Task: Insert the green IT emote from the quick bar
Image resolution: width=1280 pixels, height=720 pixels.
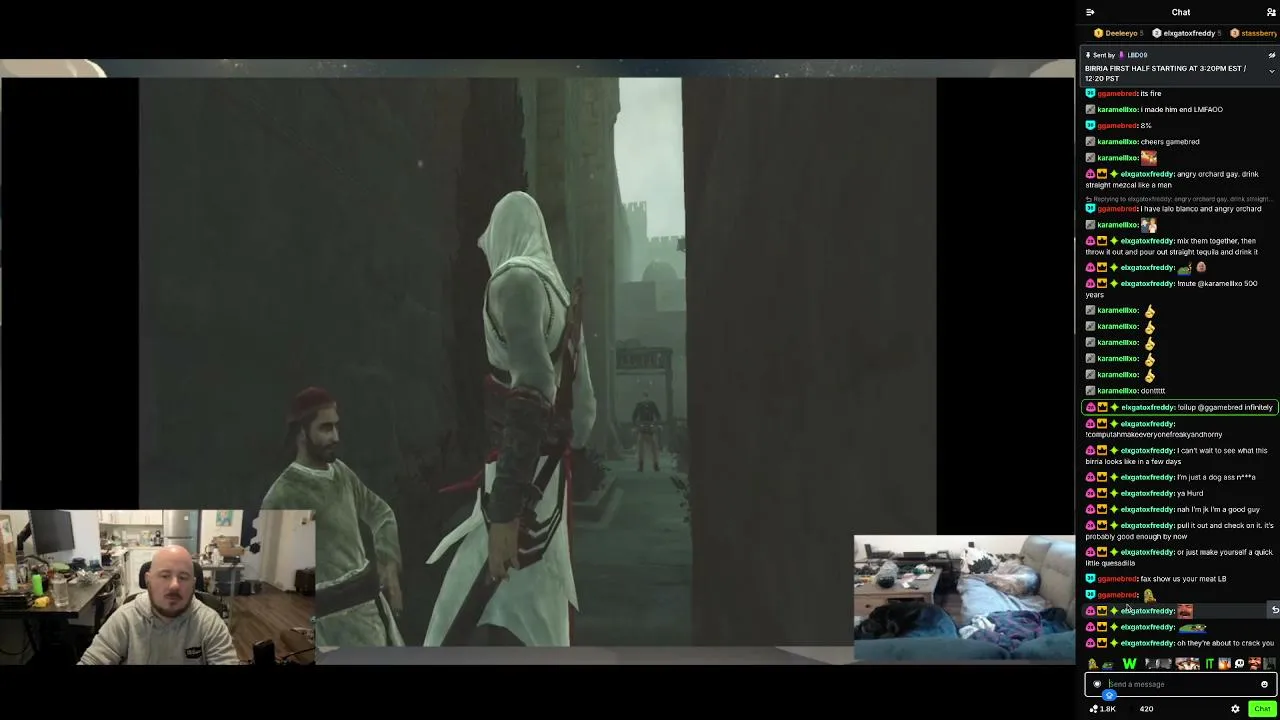Action: click(x=1209, y=663)
